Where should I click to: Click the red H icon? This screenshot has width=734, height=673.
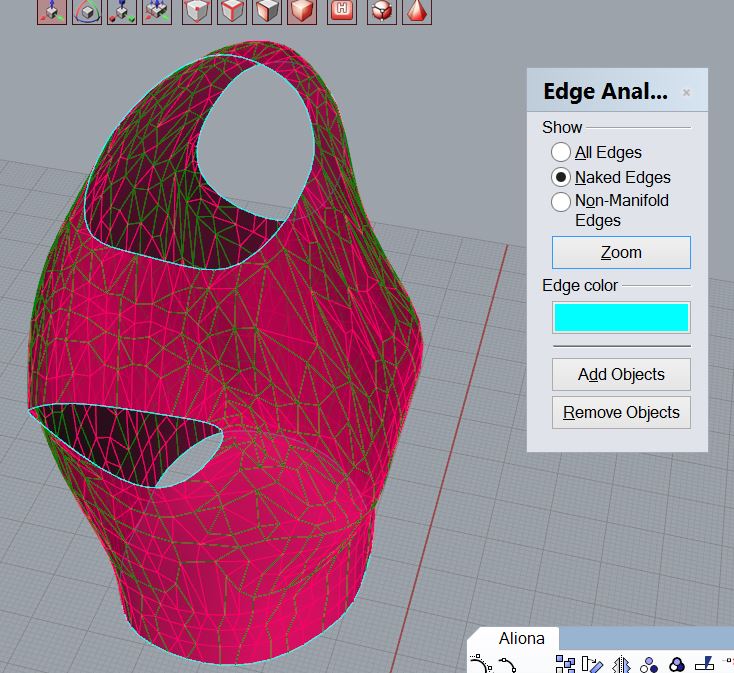click(342, 11)
